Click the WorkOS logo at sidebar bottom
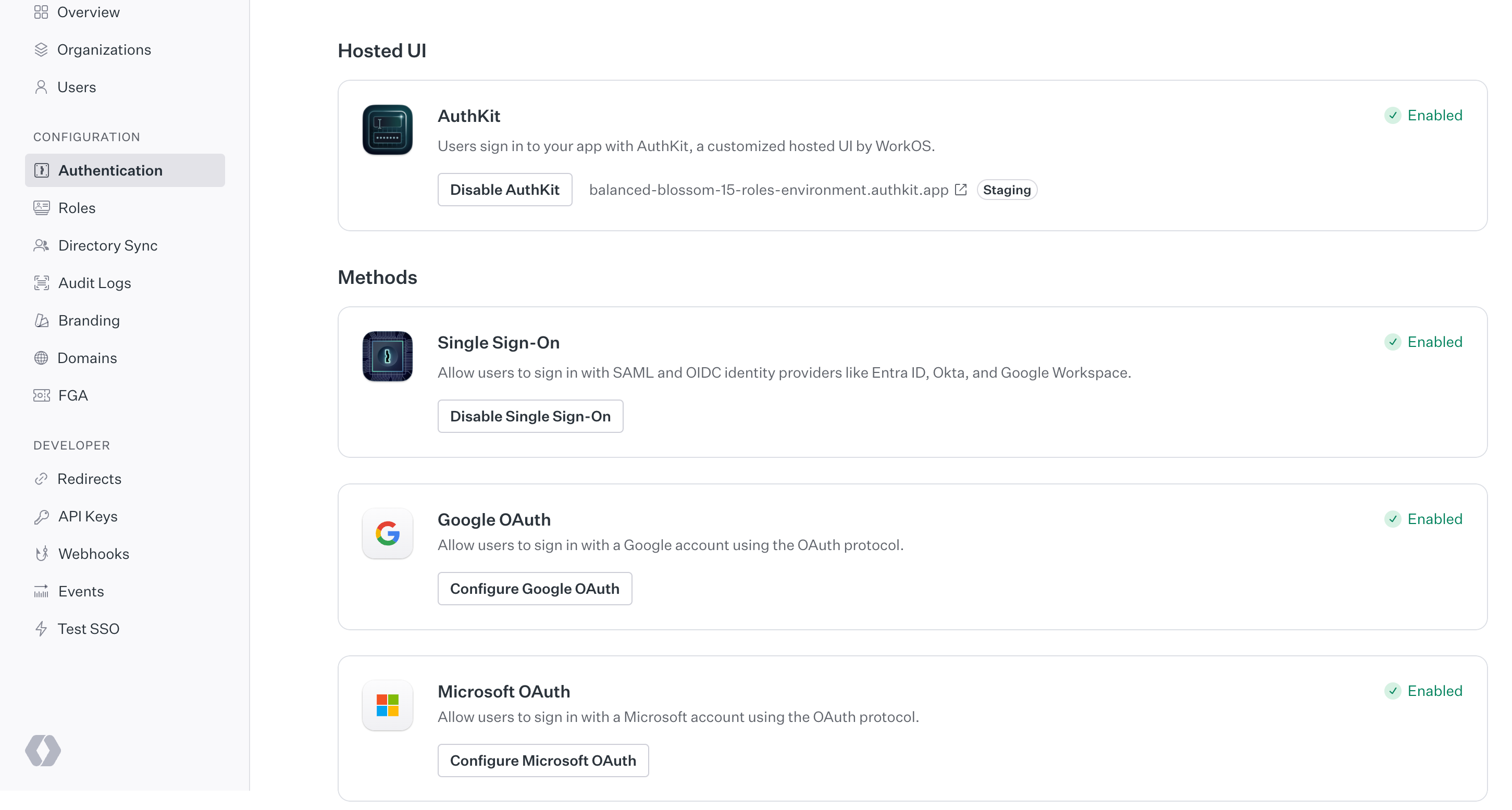Screen dimensions: 1512x810 point(43,750)
